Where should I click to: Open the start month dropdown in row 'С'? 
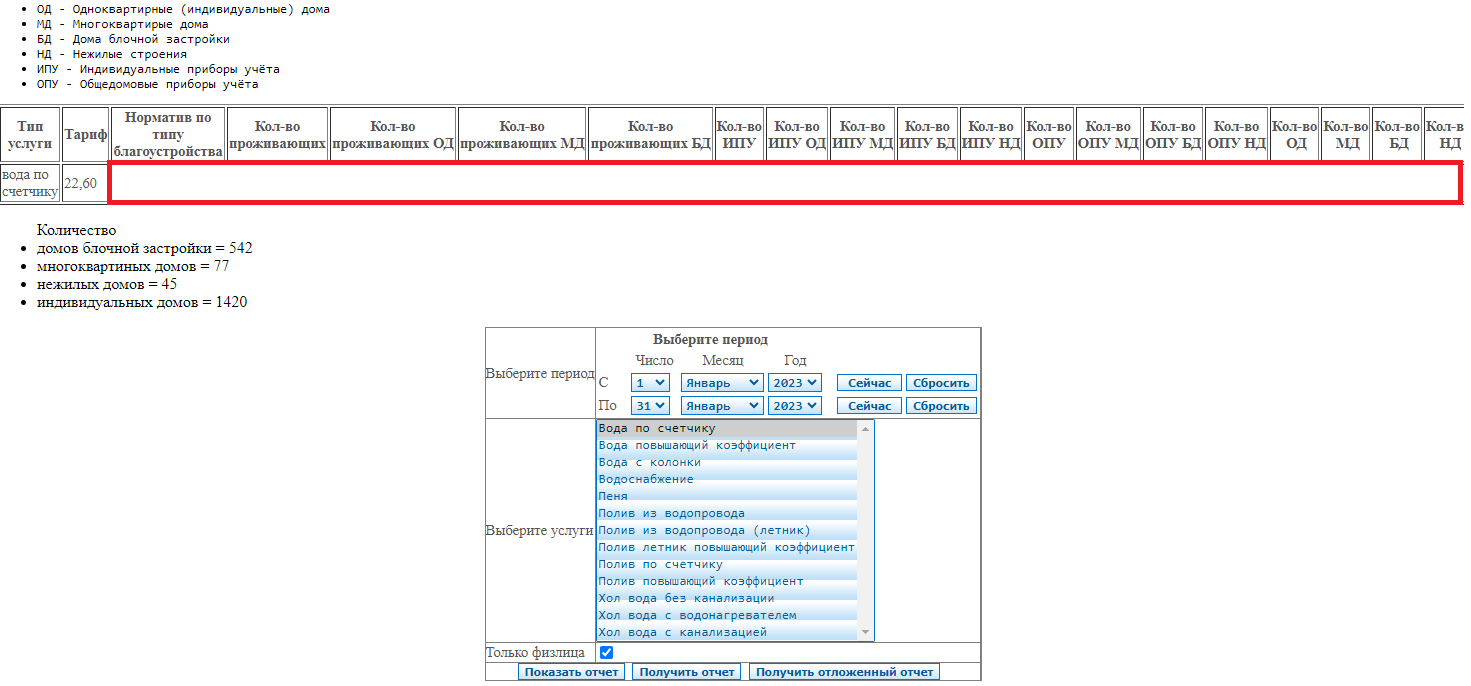click(x=721, y=382)
